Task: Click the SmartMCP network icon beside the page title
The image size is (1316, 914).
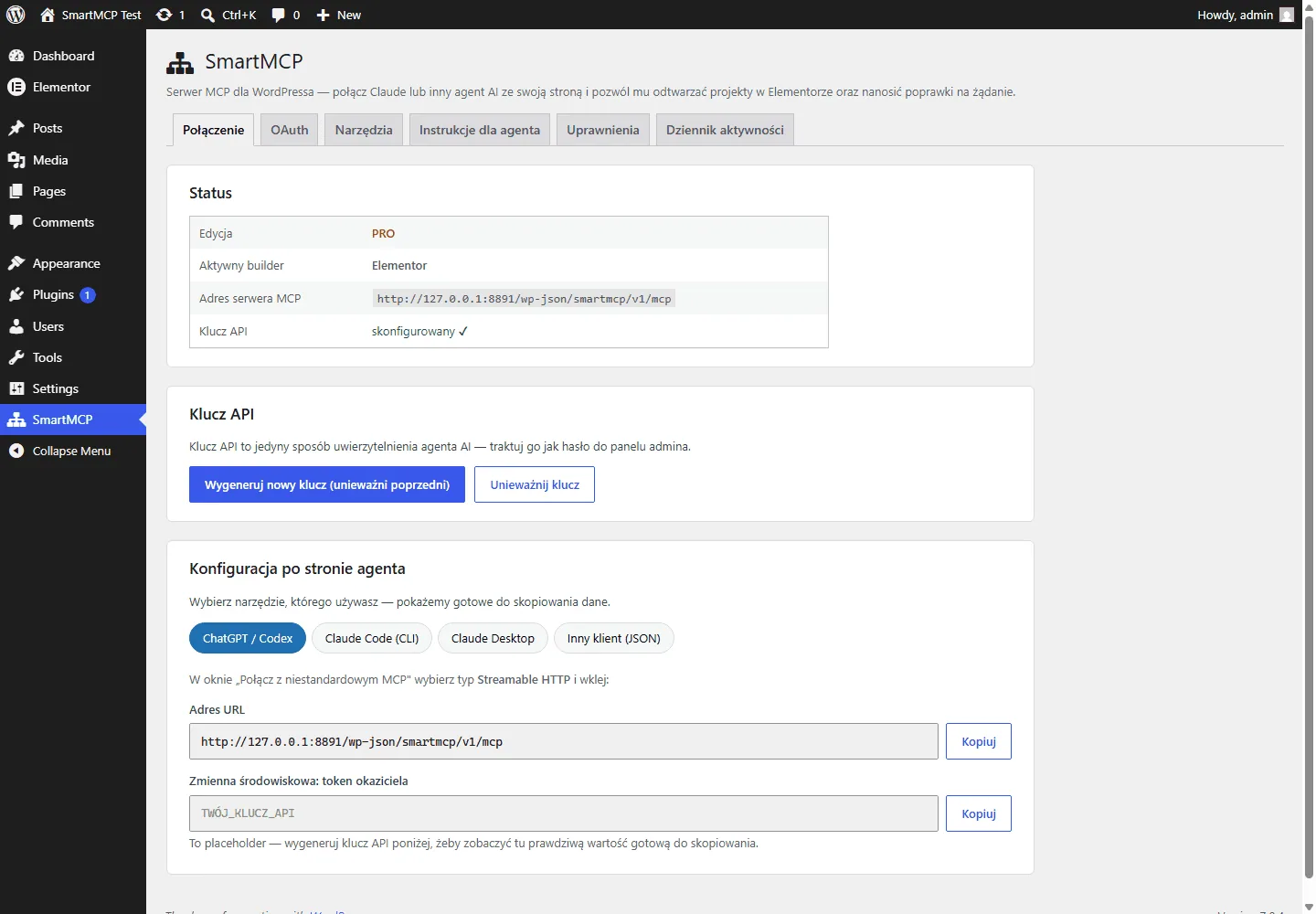Action: pyautogui.click(x=180, y=62)
